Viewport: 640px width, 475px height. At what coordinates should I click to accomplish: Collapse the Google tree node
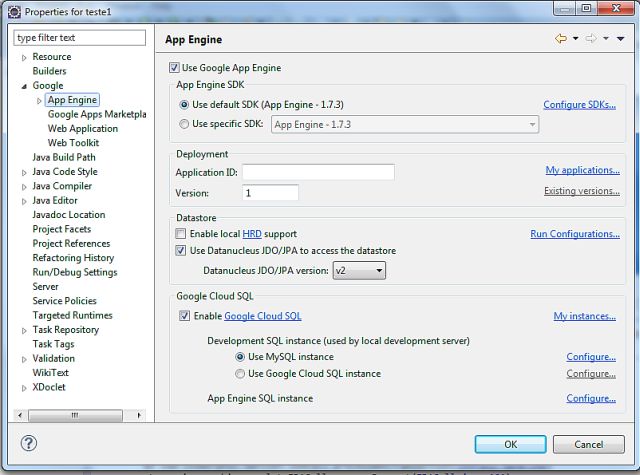[24, 86]
